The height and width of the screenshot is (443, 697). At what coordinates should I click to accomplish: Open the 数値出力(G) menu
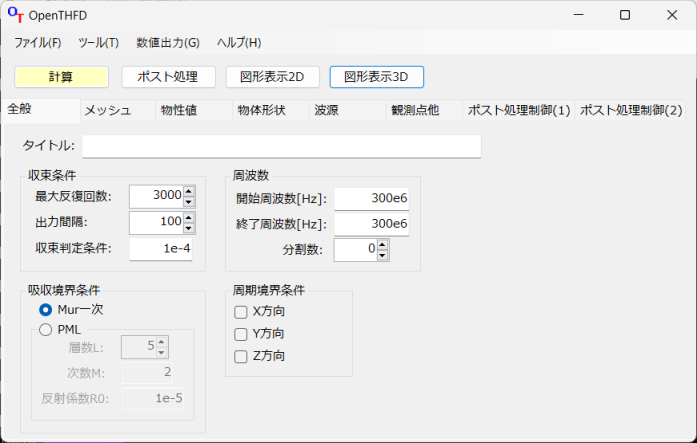click(x=167, y=43)
